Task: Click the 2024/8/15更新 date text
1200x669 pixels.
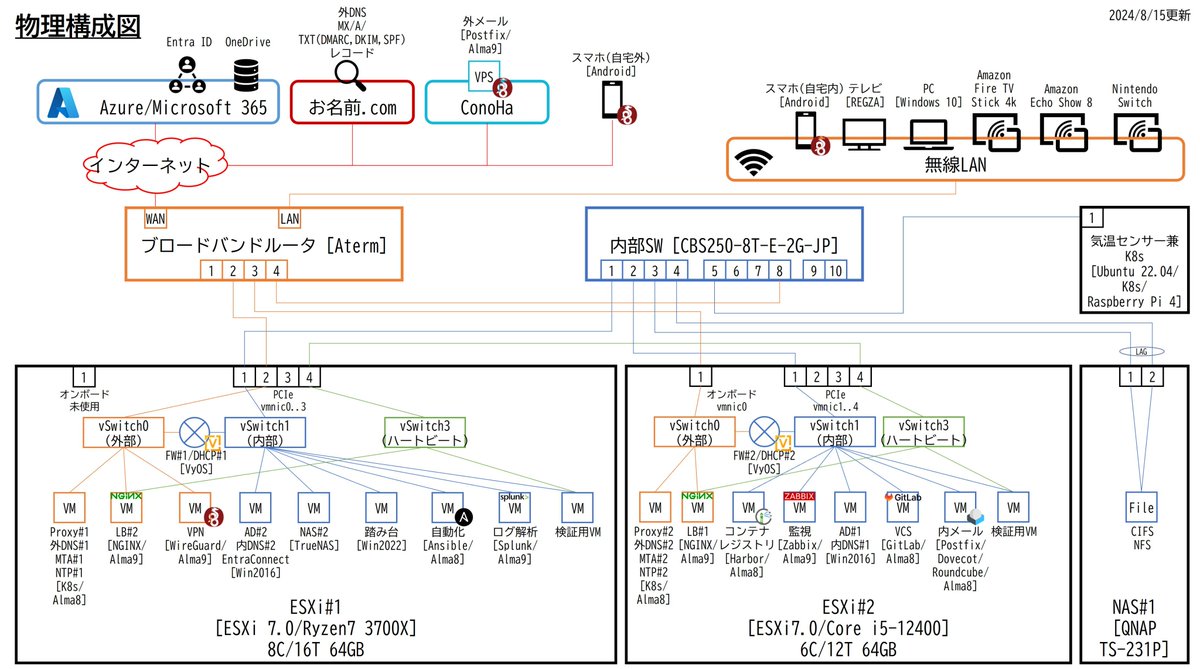Action: click(1150, 15)
